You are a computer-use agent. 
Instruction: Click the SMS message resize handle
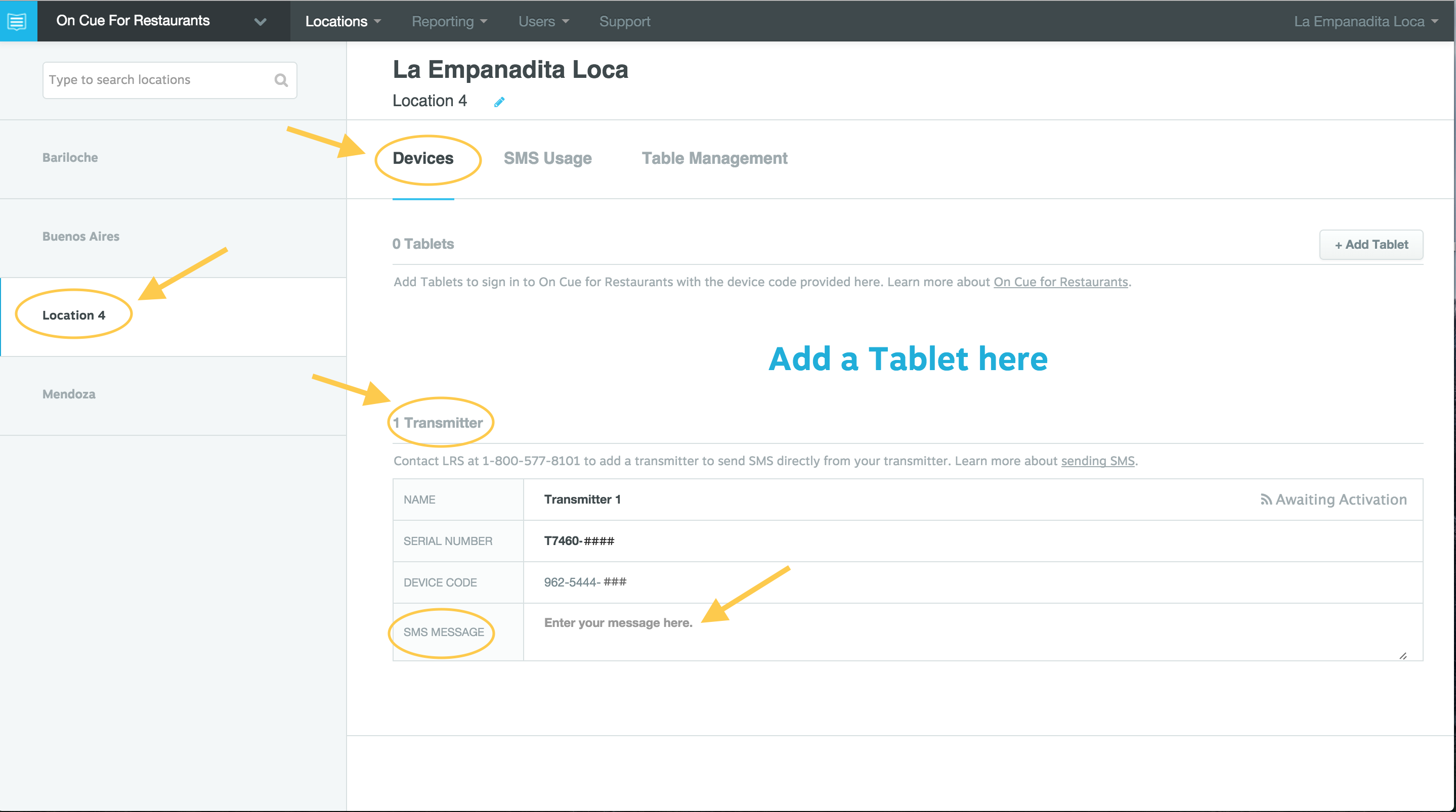coord(1403,655)
